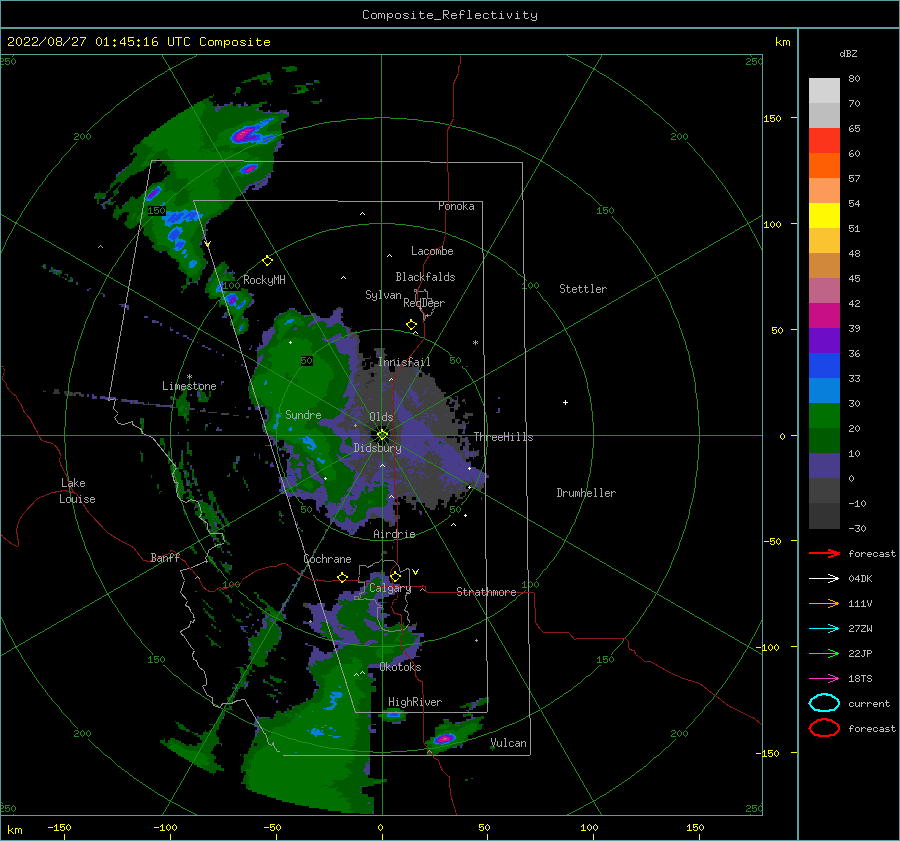Click the cyan current ellipse icon
900x841 pixels.
coord(824,703)
